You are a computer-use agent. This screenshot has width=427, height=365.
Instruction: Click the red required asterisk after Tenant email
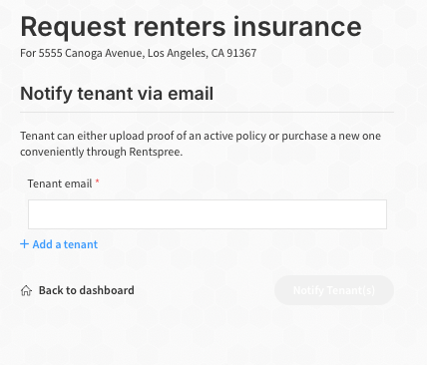click(97, 182)
